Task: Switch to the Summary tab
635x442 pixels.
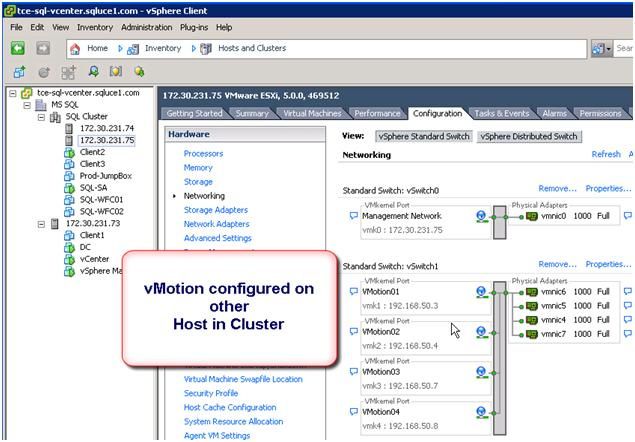Action: click(x=252, y=113)
